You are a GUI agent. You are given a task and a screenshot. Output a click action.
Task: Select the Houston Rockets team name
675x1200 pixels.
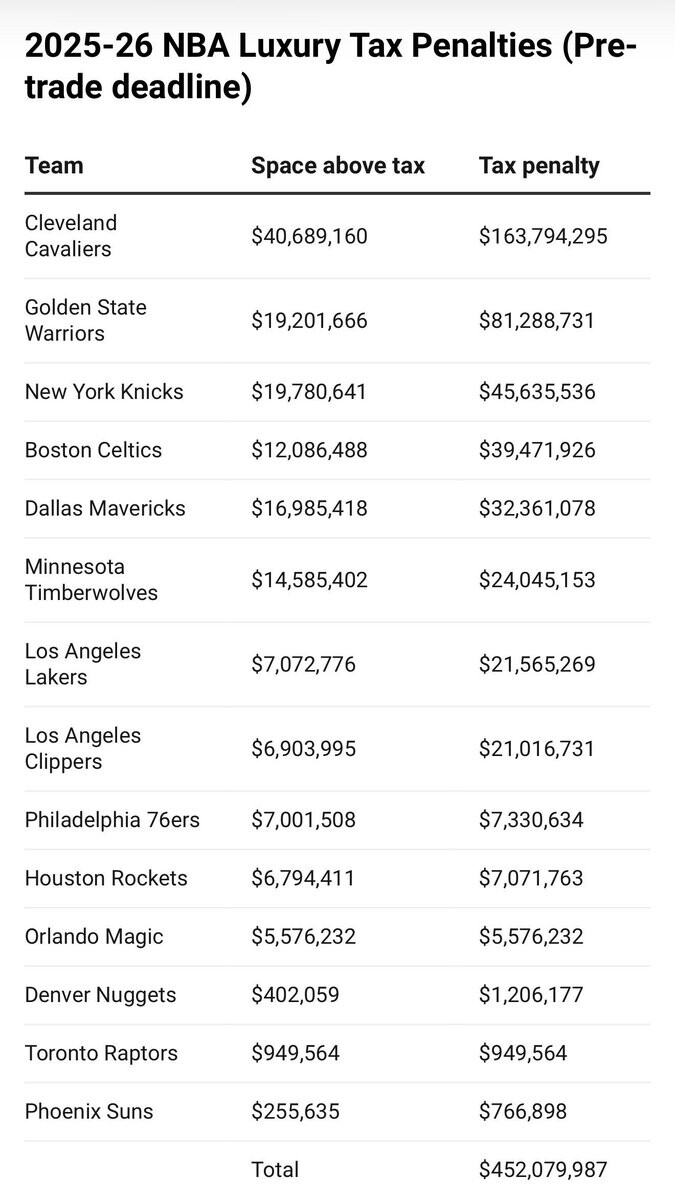point(106,878)
